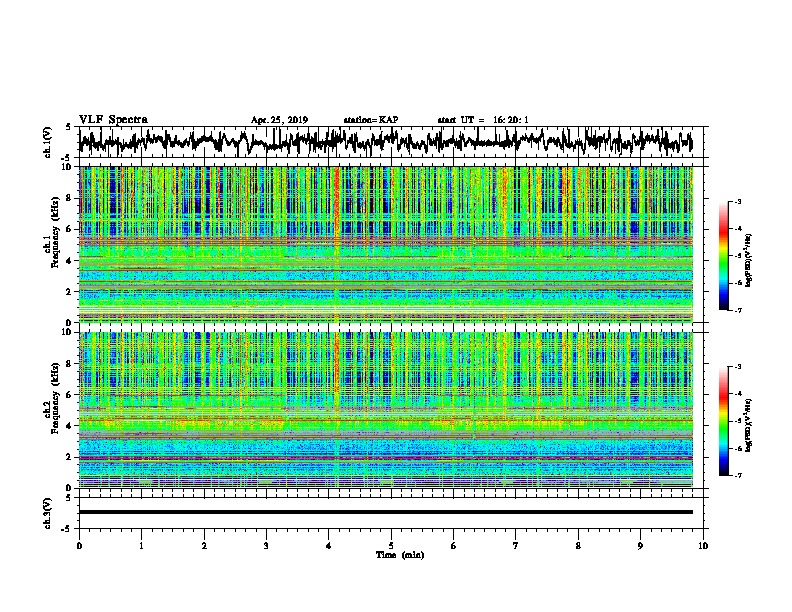Click the "5" tick on the ch.1(V) axis

point(68,127)
